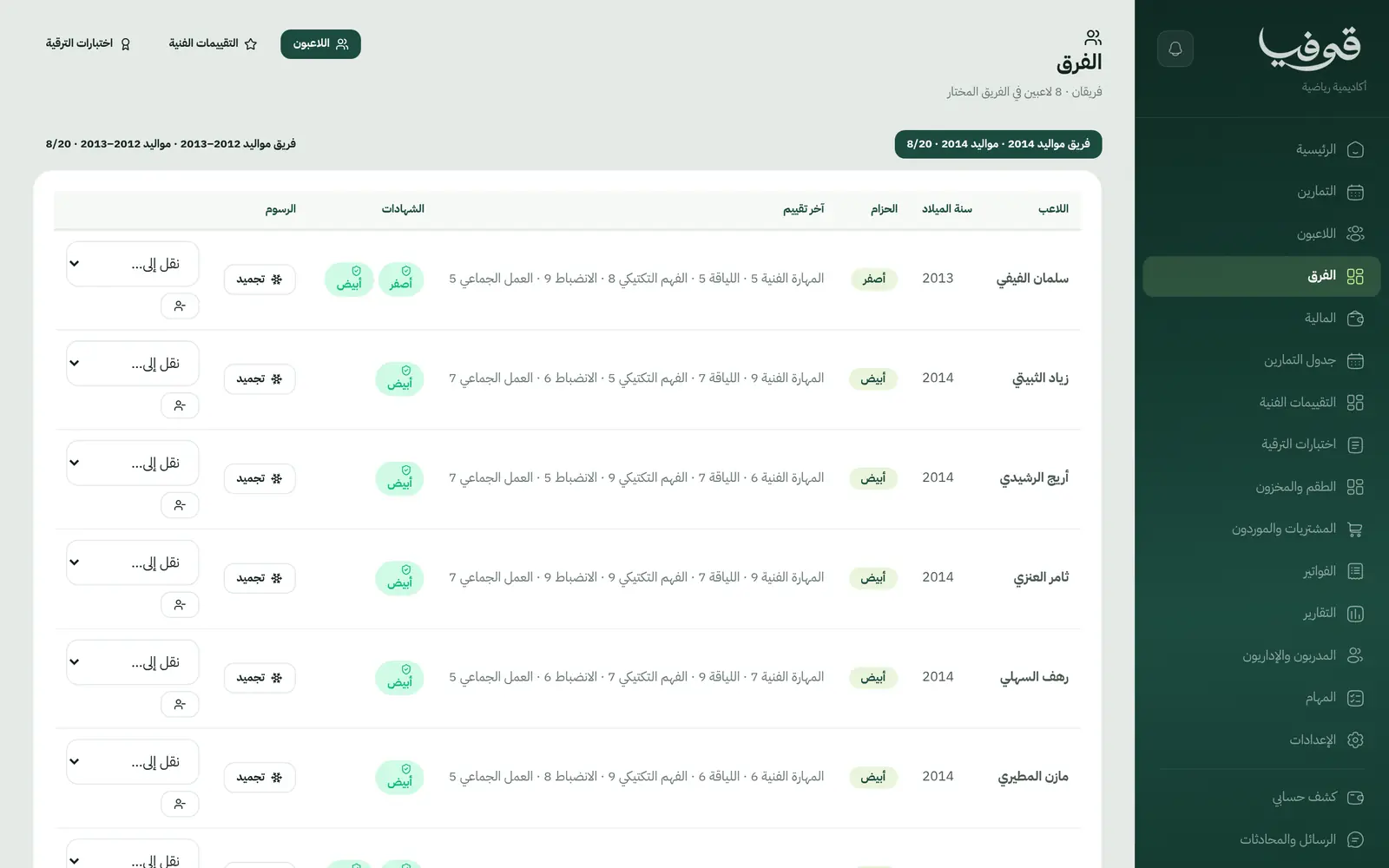This screenshot has height=868, width=1389.
Task: Click the assign-user icon in زياد الثبيتي row
Action: coord(180,405)
